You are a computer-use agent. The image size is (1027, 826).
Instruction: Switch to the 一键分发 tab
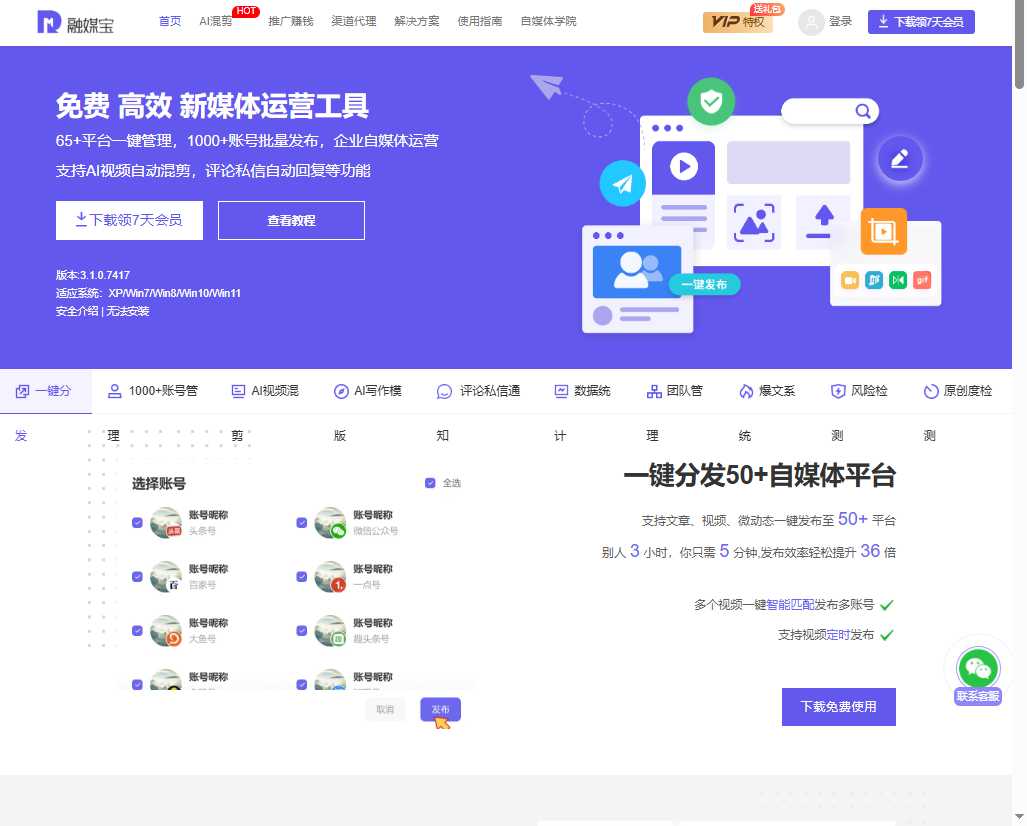click(46, 391)
